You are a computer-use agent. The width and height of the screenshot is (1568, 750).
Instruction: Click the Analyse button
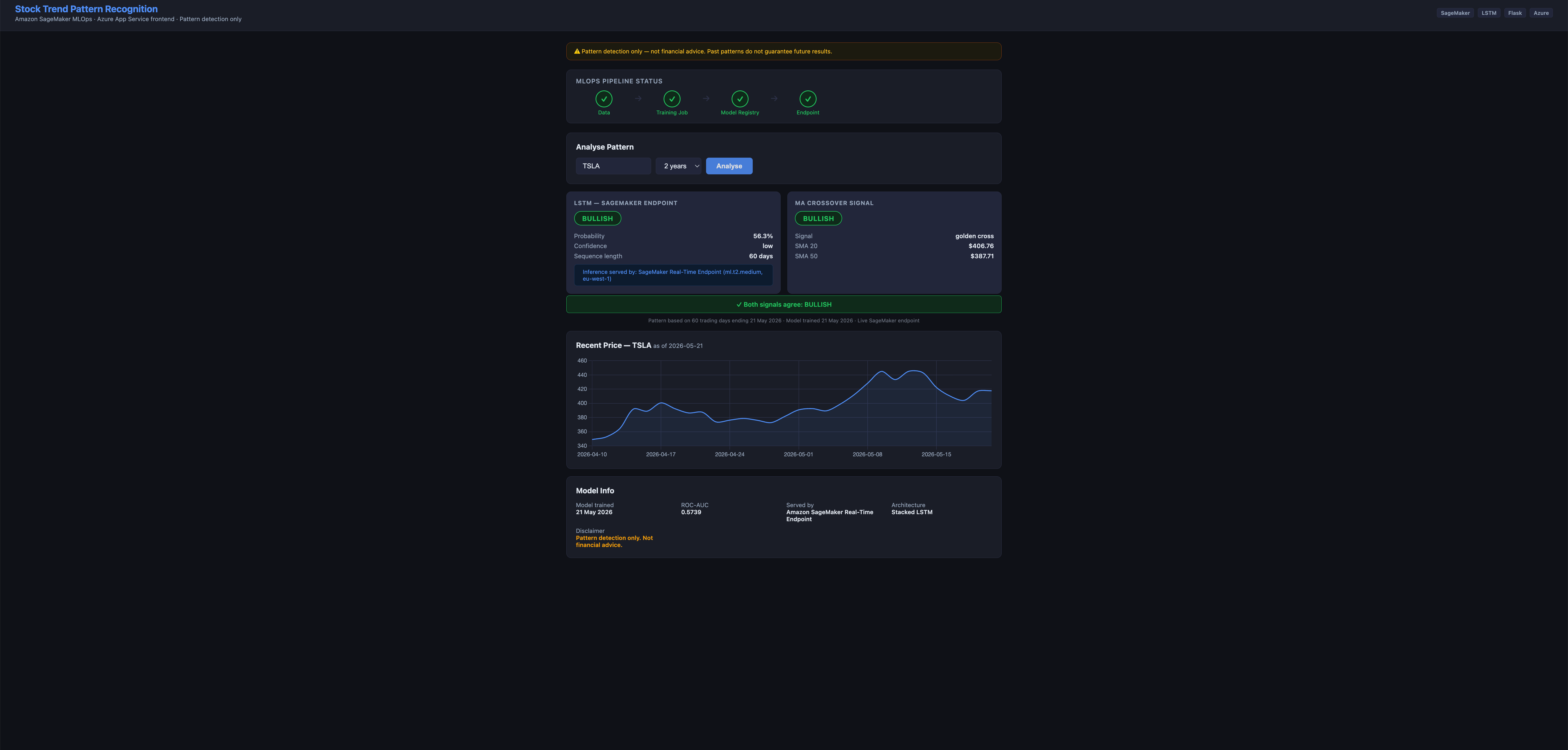(729, 166)
